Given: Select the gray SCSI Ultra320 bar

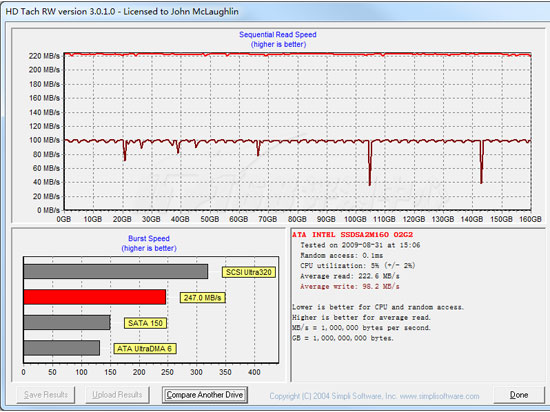Looking at the screenshot, I should pyautogui.click(x=116, y=271).
